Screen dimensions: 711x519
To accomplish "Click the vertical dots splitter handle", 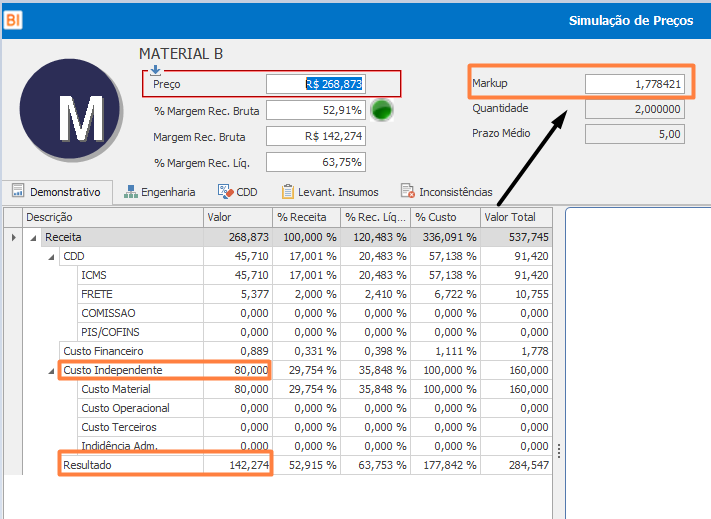I will tap(559, 451).
